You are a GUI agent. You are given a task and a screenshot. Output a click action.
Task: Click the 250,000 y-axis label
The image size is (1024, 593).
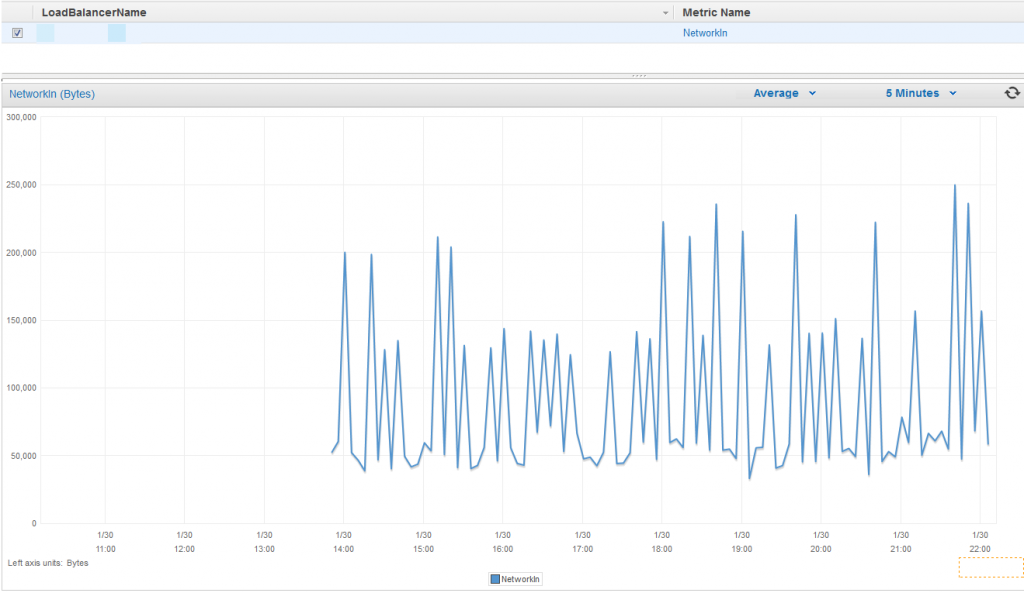pos(22,185)
